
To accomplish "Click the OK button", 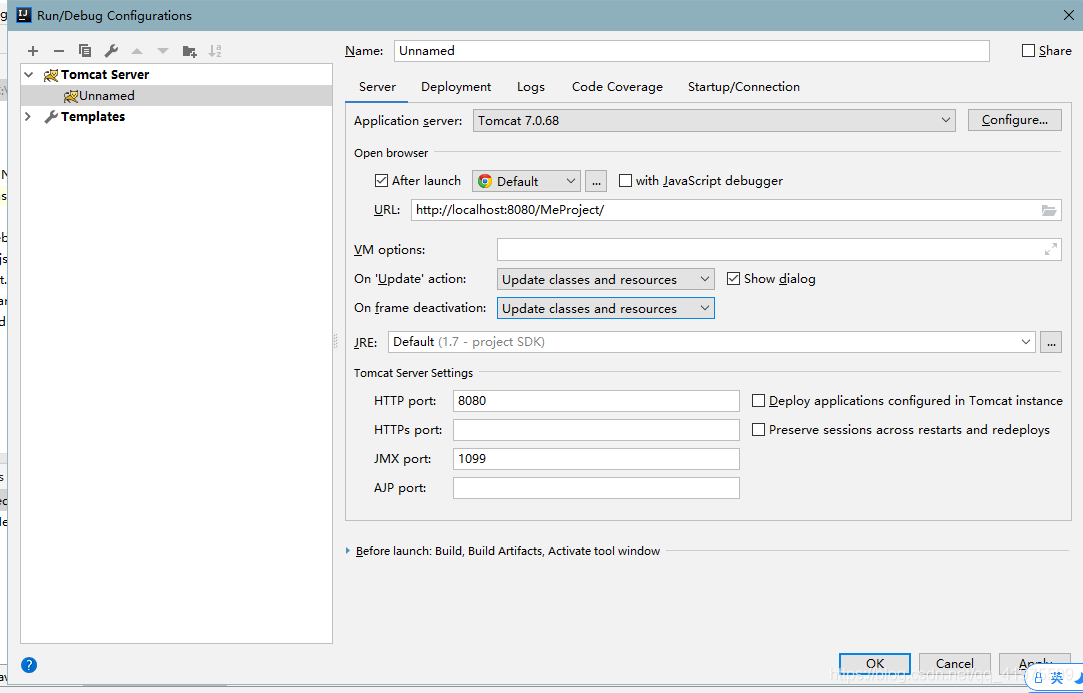I will pyautogui.click(x=874, y=663).
